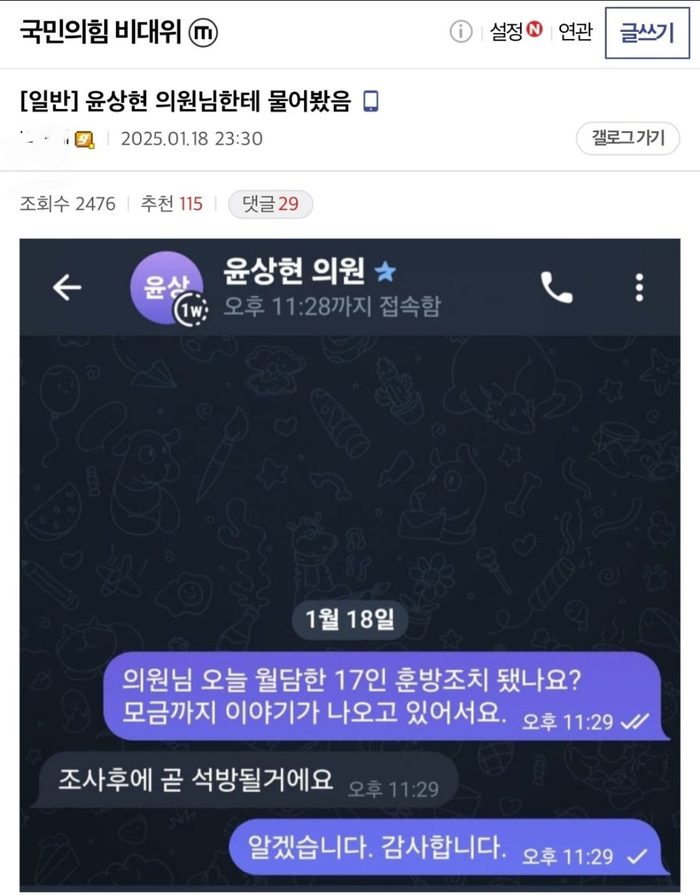Tap the back arrow in the chat header
Image resolution: width=700 pixels, height=895 pixels.
(x=67, y=287)
